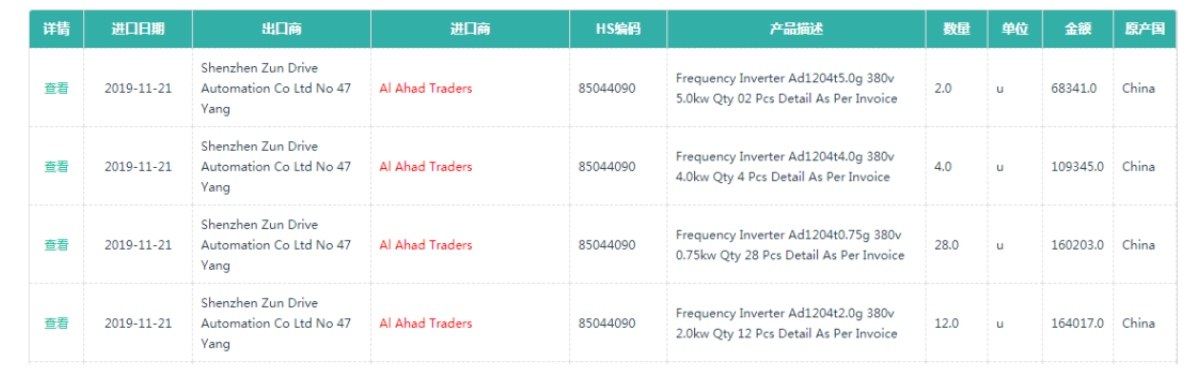Screen dimensions: 1202x388
Task: Click Al Ahad Traders in the 68341.0 amount row
Action: 426,88
